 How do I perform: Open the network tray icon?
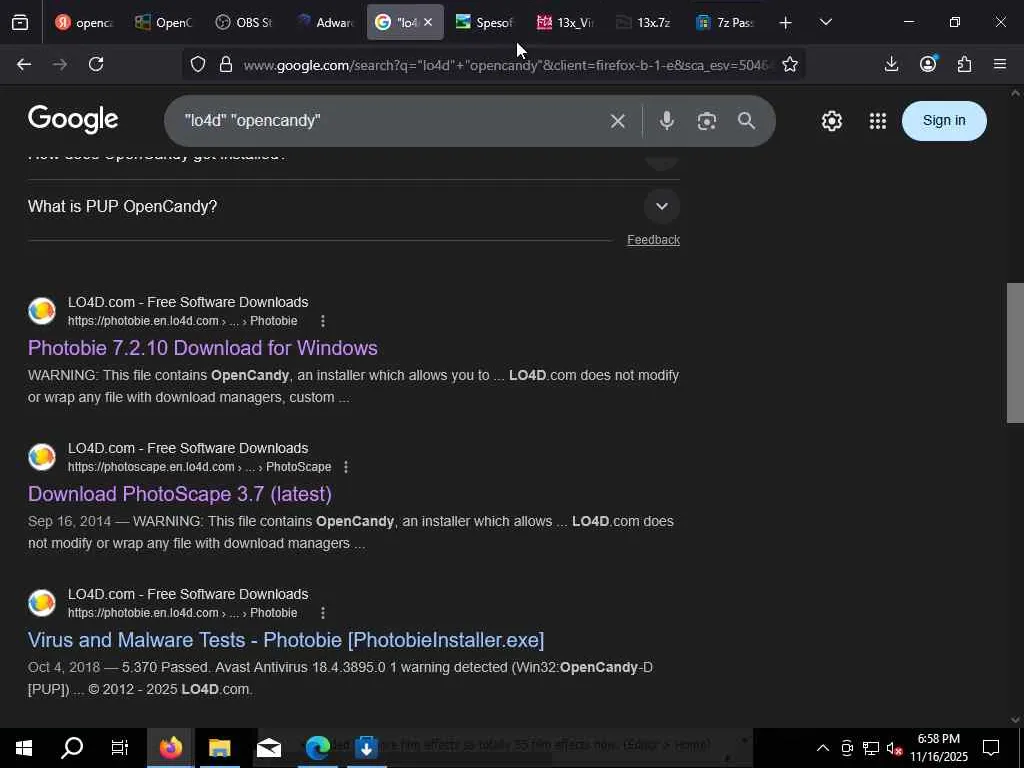tap(871, 748)
